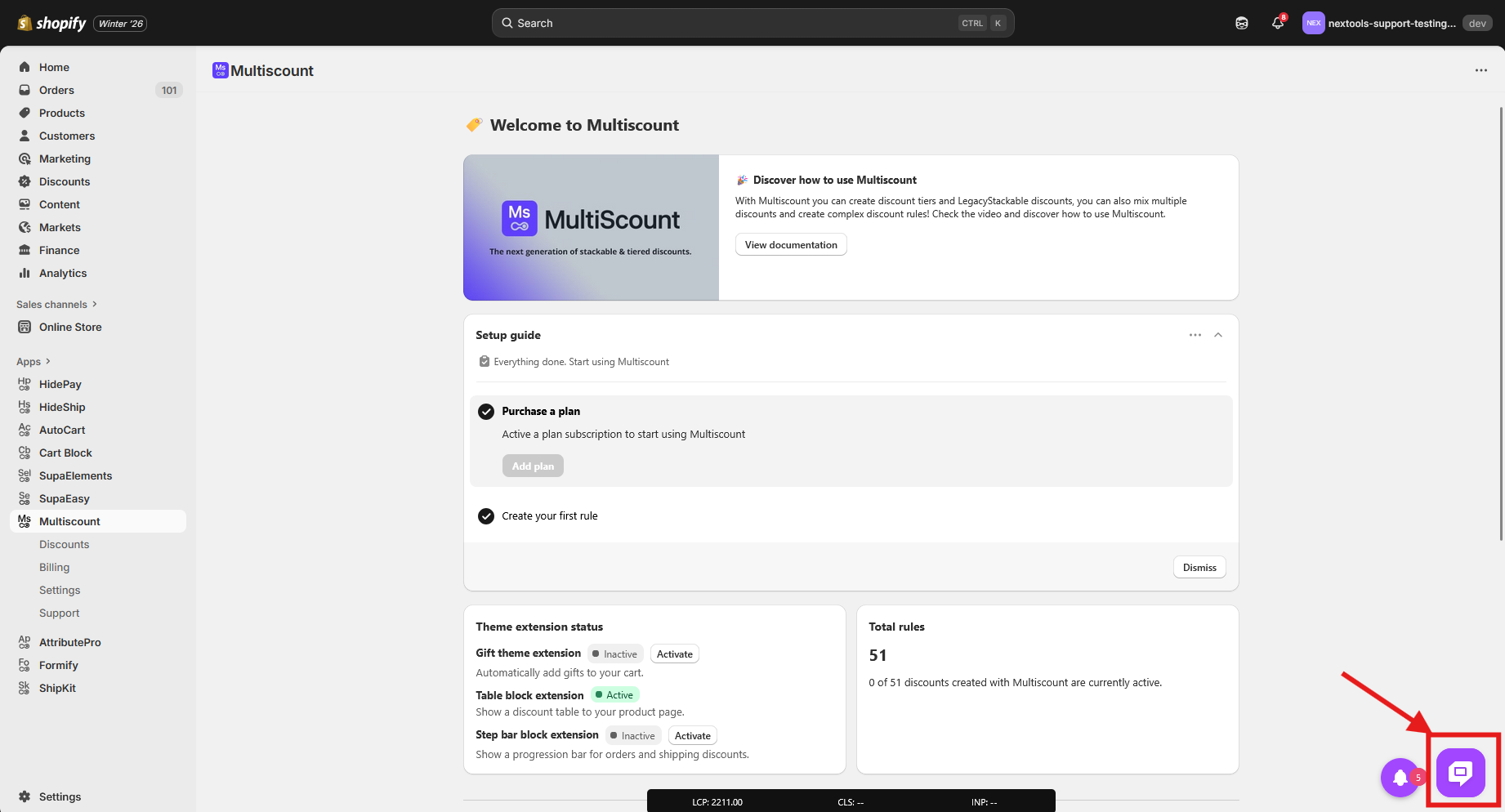This screenshot has height=812, width=1505.
Task: Open the chat support widget icon
Action: (1460, 772)
